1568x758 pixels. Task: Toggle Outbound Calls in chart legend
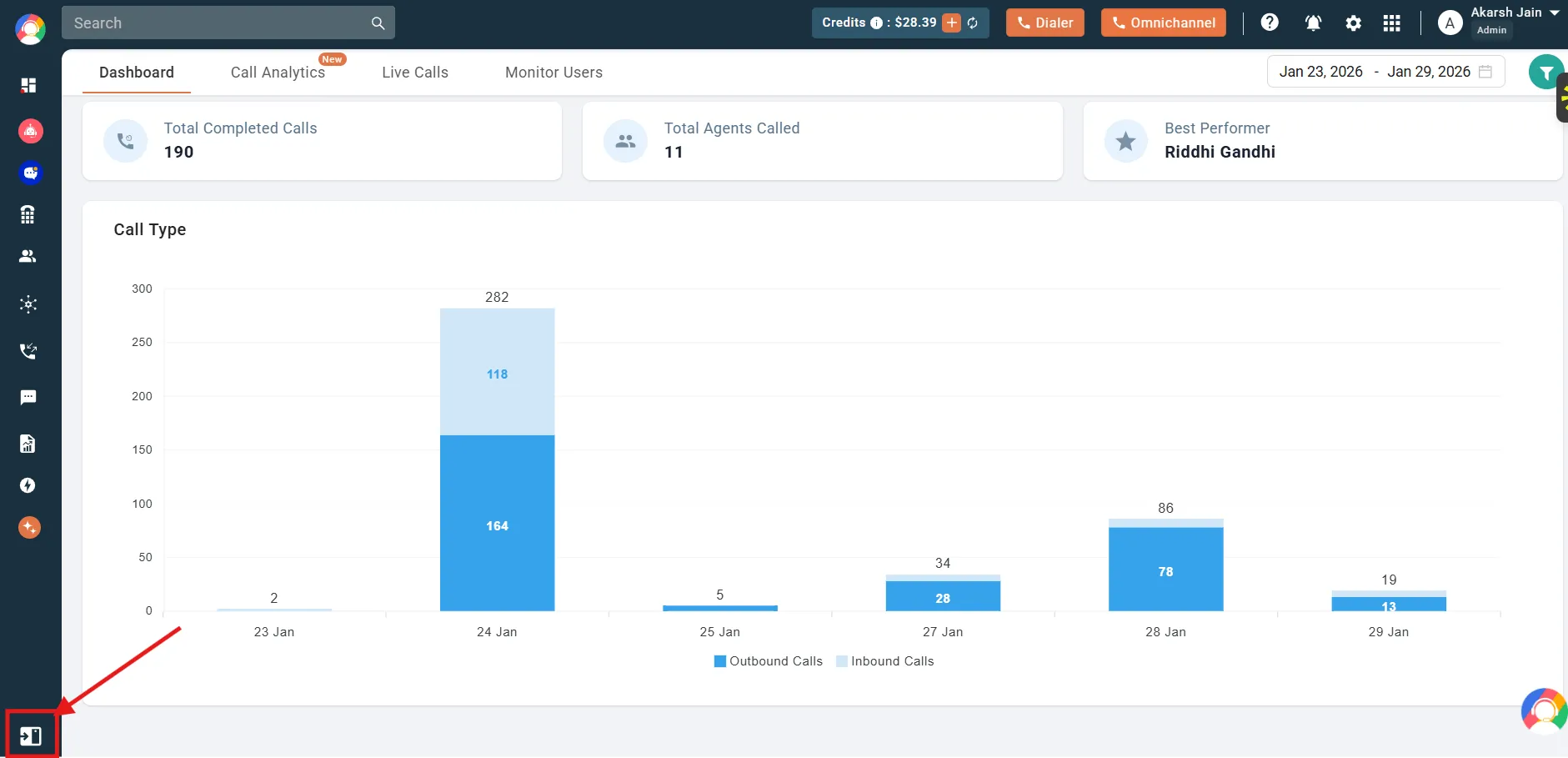pos(767,660)
